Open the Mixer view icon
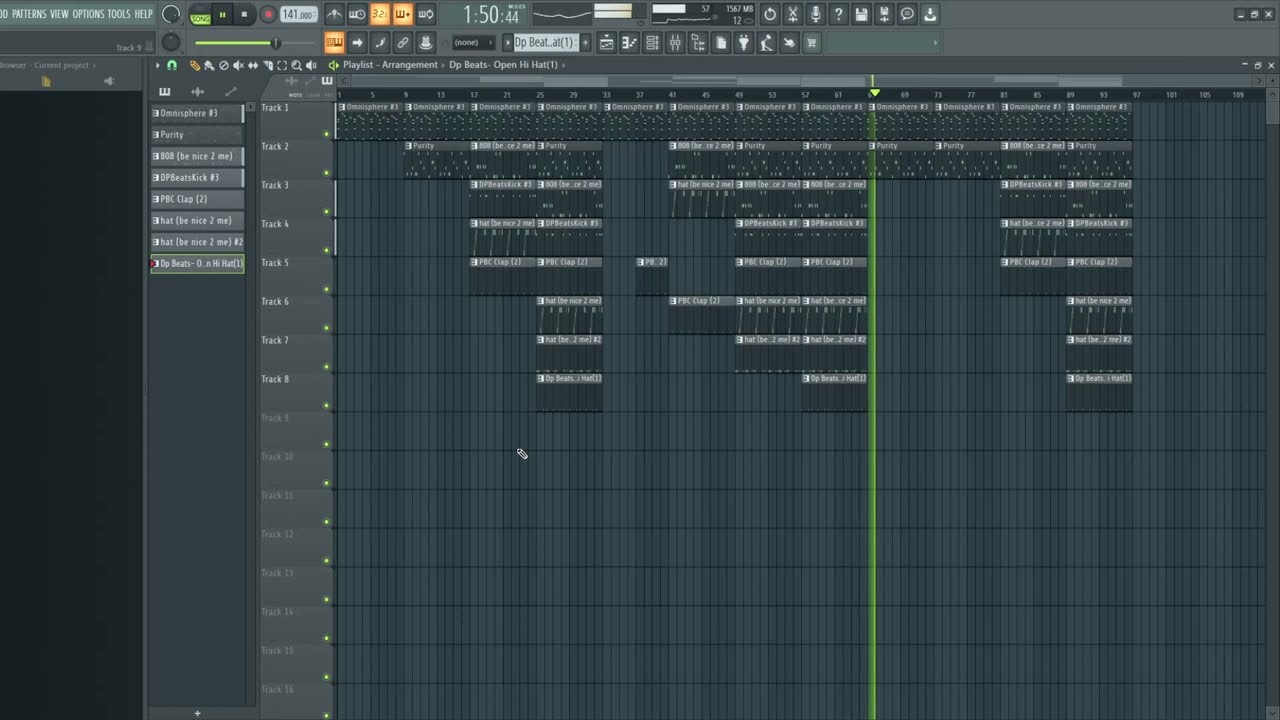The image size is (1280, 720). point(675,43)
